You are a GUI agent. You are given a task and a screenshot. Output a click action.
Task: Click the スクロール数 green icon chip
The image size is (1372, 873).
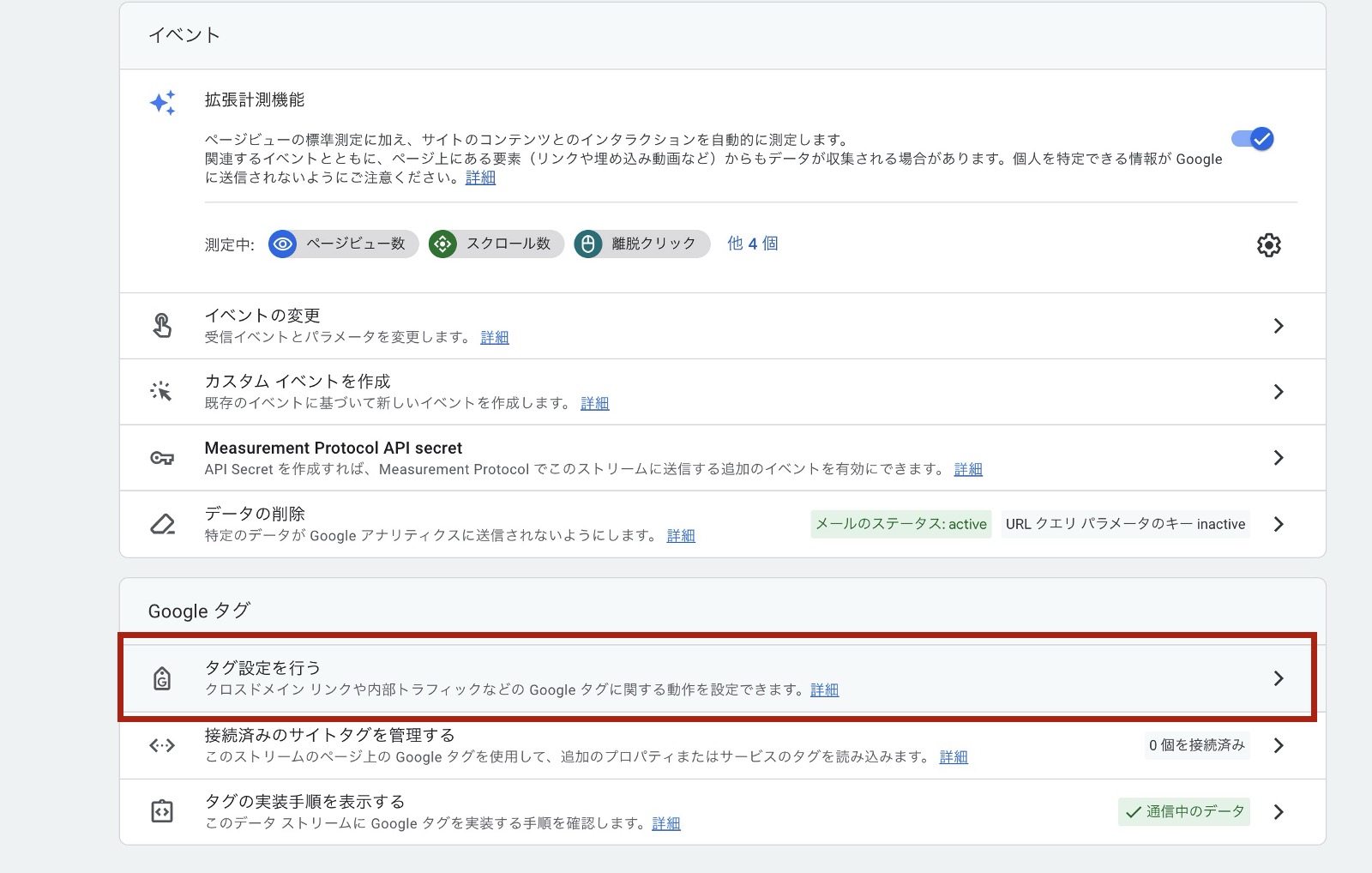coord(496,244)
